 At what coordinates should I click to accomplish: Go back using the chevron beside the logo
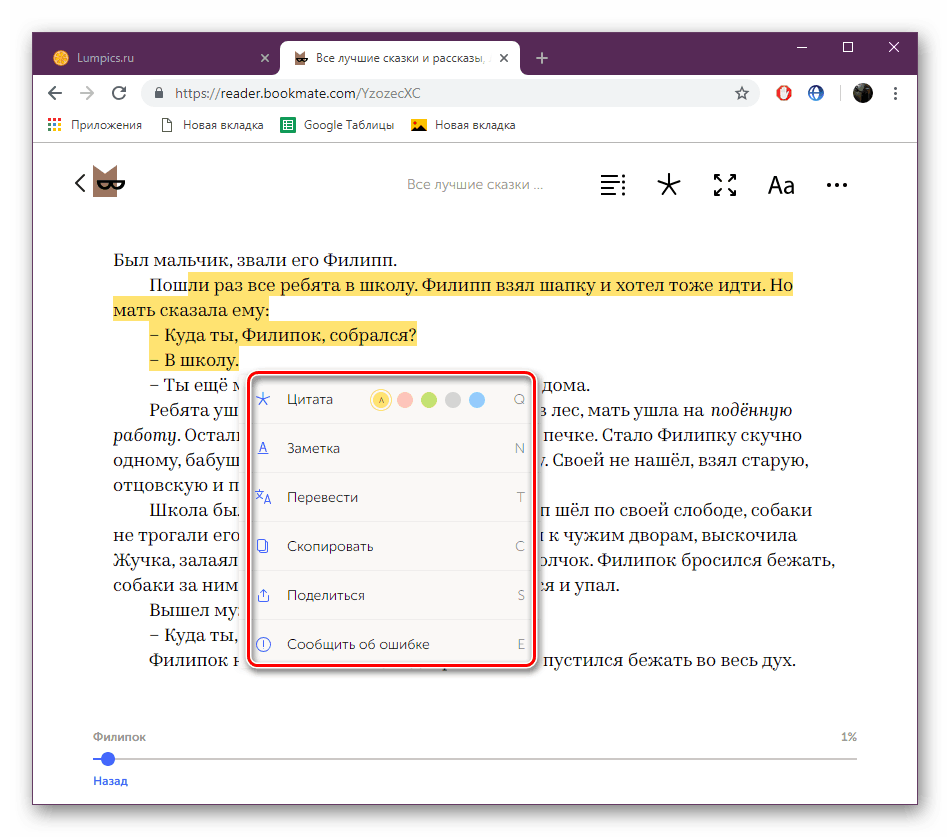[x=80, y=182]
